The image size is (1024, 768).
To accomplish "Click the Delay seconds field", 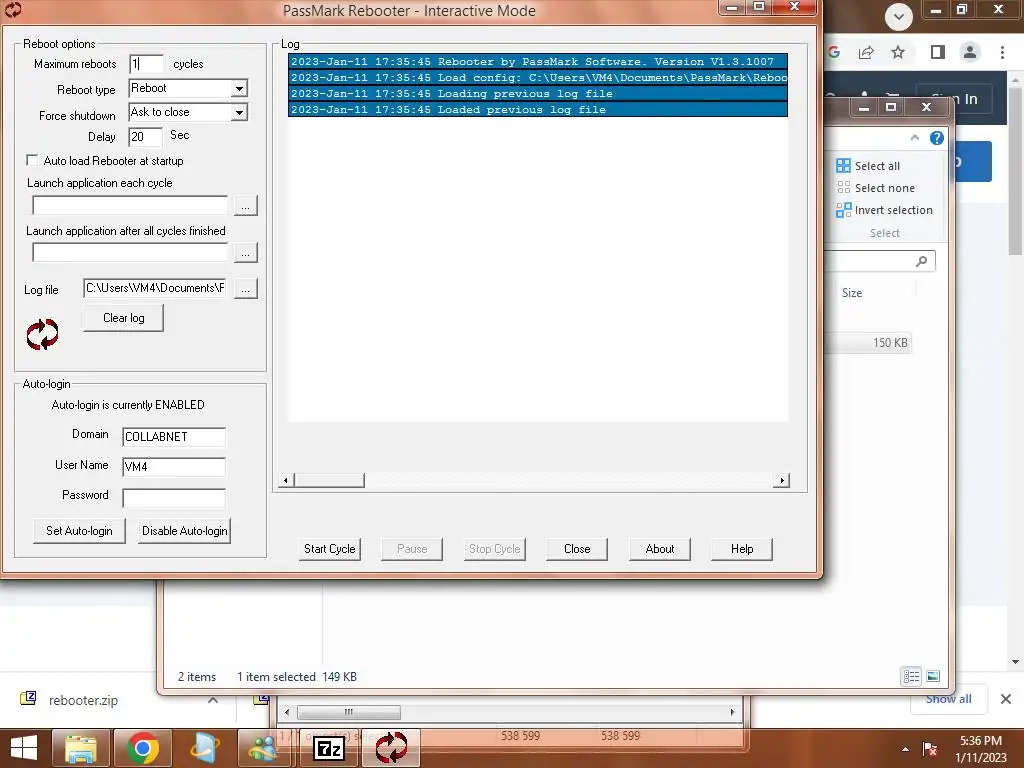I will 145,137.
